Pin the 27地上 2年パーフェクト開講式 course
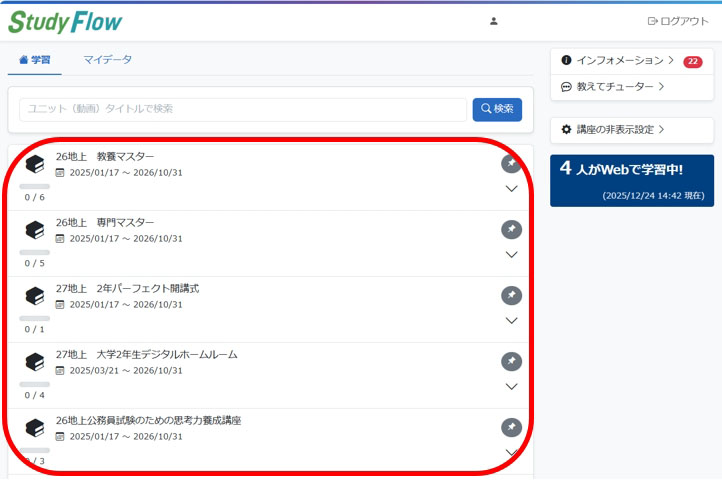 coord(511,295)
